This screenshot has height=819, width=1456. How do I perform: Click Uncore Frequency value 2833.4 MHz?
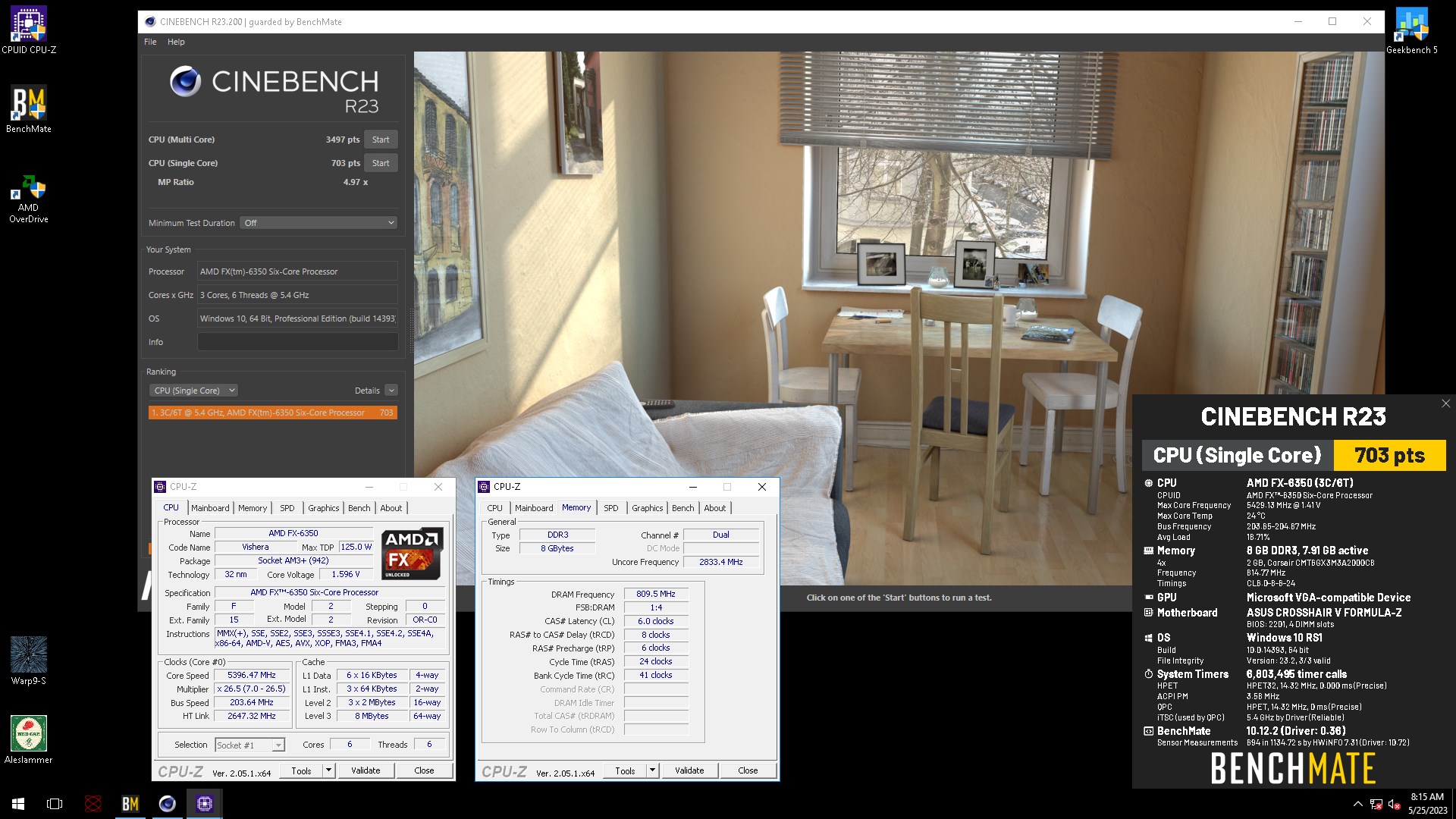pos(721,562)
